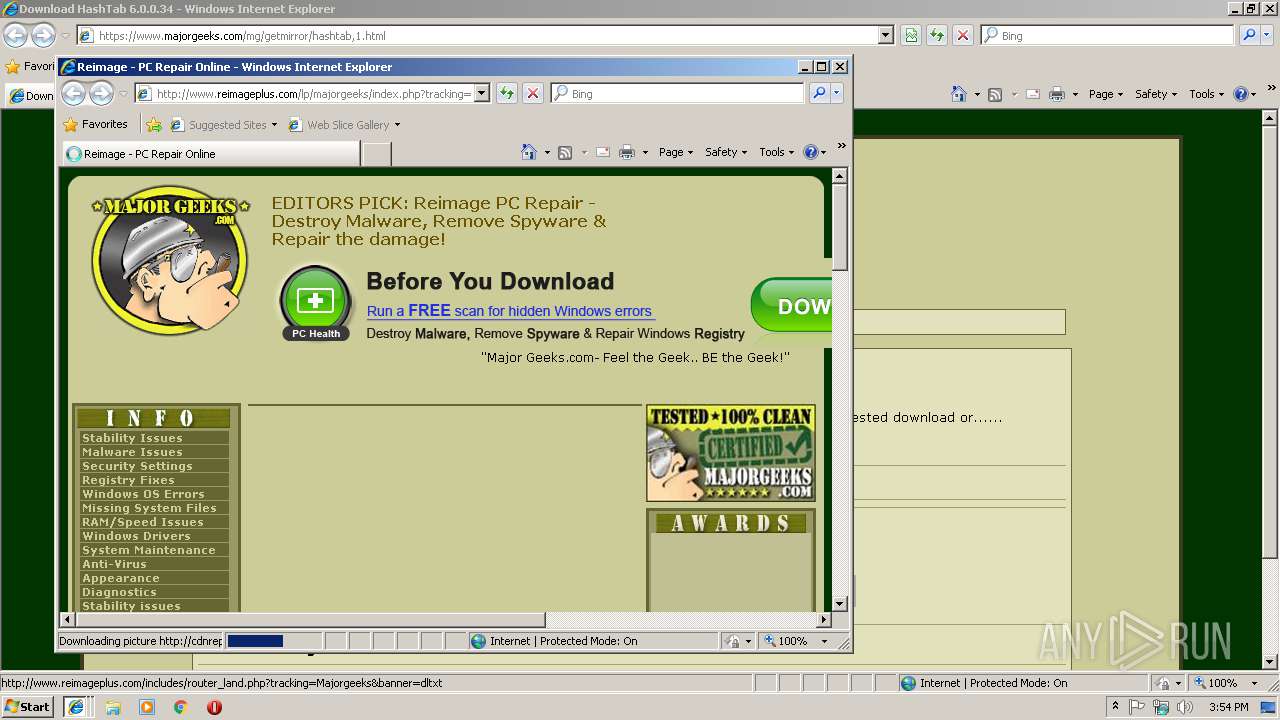Click compatibility view icon in MajorGeeks window
The height and width of the screenshot is (720, 1280).
pos(910,35)
